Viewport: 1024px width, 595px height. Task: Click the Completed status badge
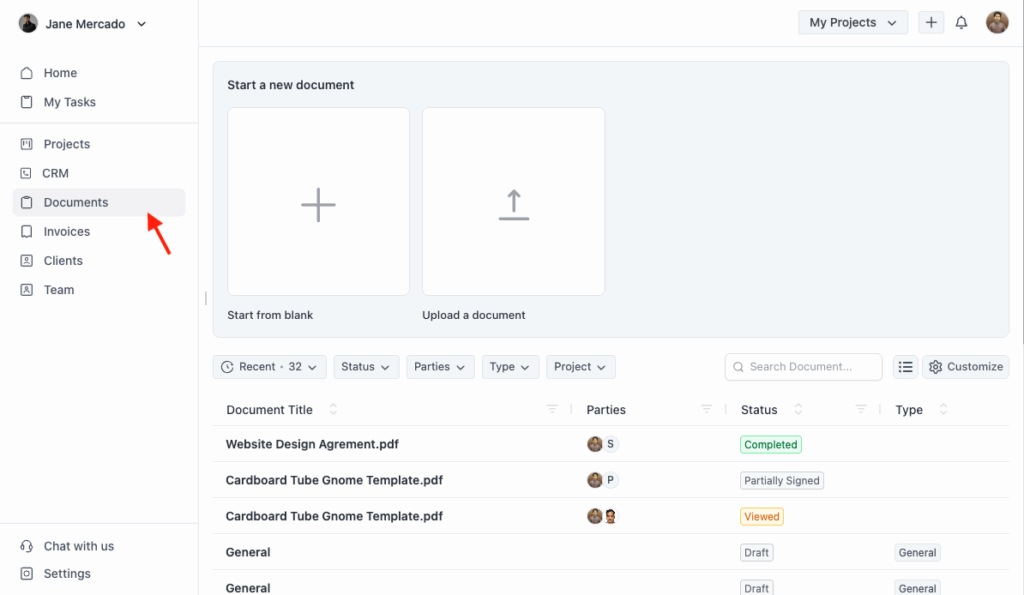pyautogui.click(x=771, y=445)
